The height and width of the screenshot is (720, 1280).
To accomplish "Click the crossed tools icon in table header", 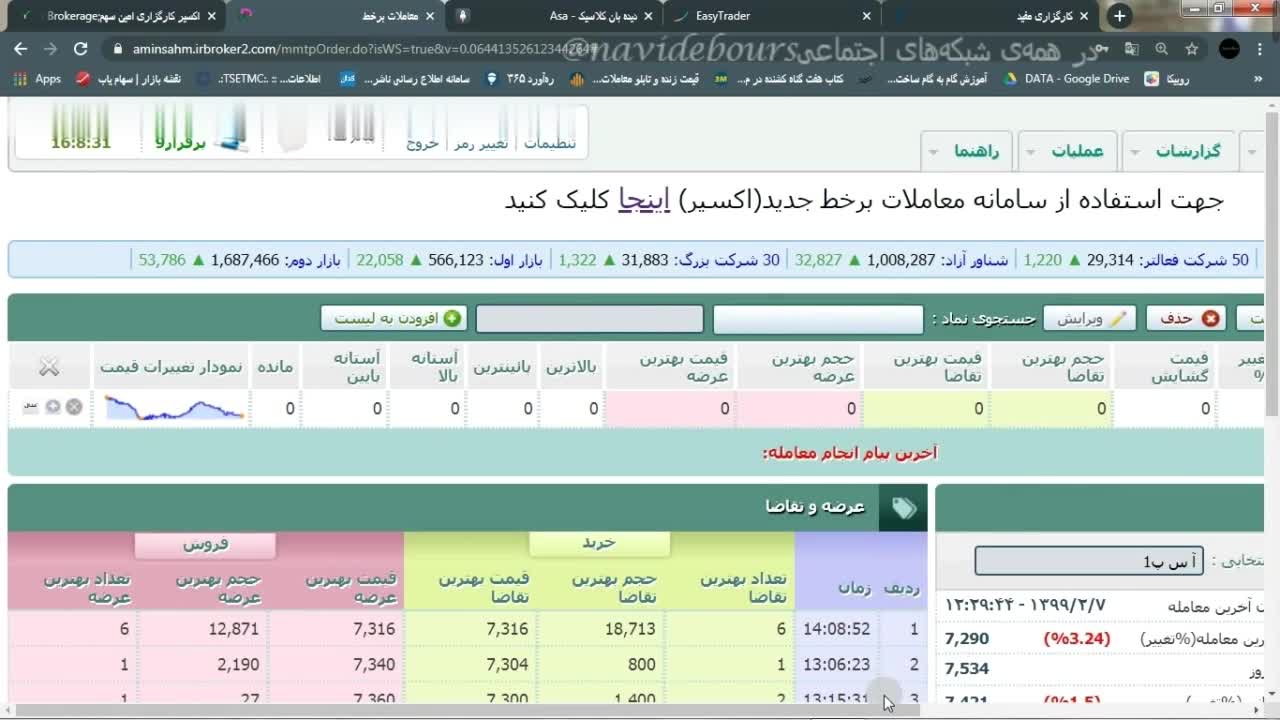I will [49, 367].
